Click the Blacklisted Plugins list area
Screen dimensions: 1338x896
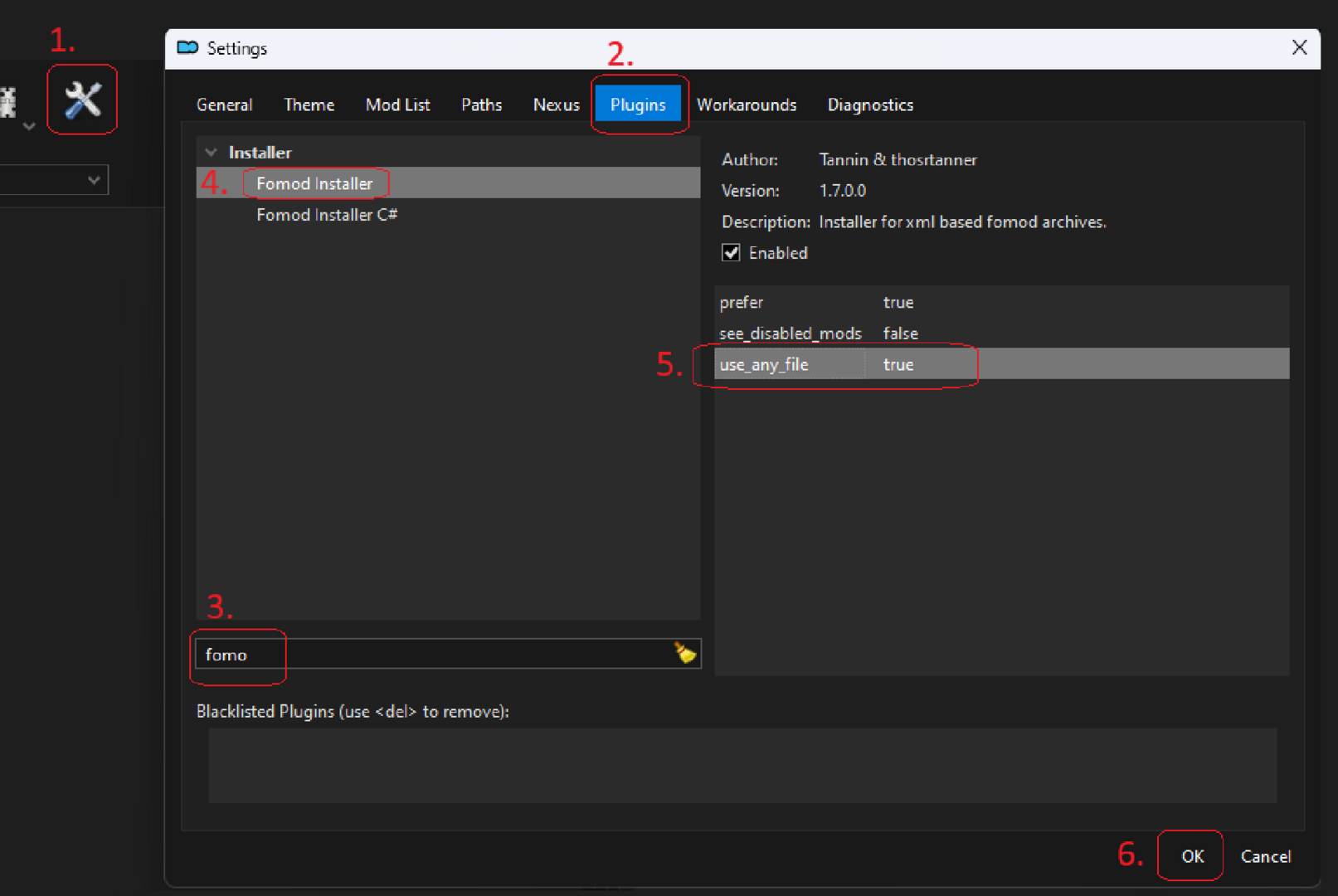point(742,765)
